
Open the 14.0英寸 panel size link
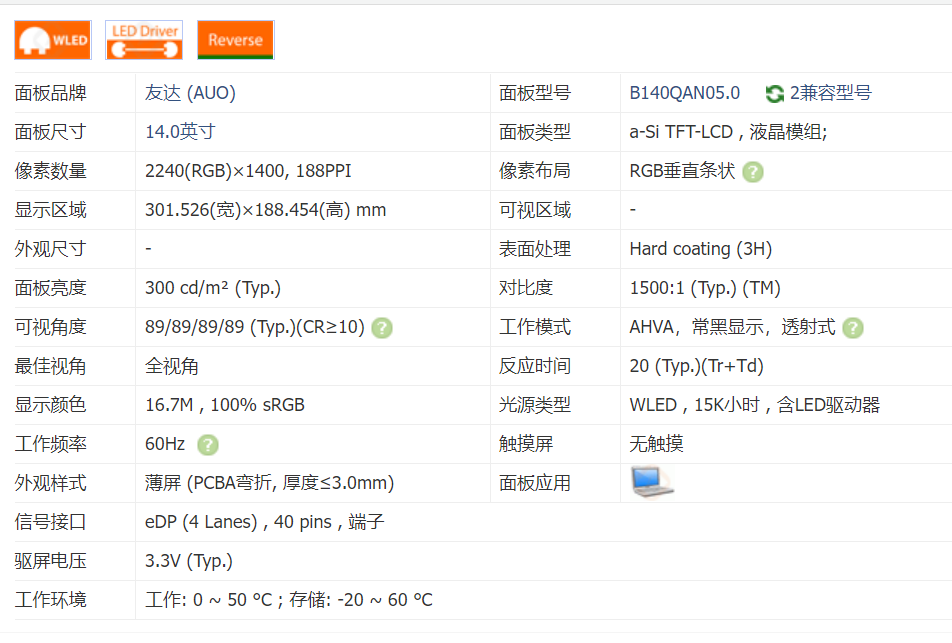pos(180,132)
